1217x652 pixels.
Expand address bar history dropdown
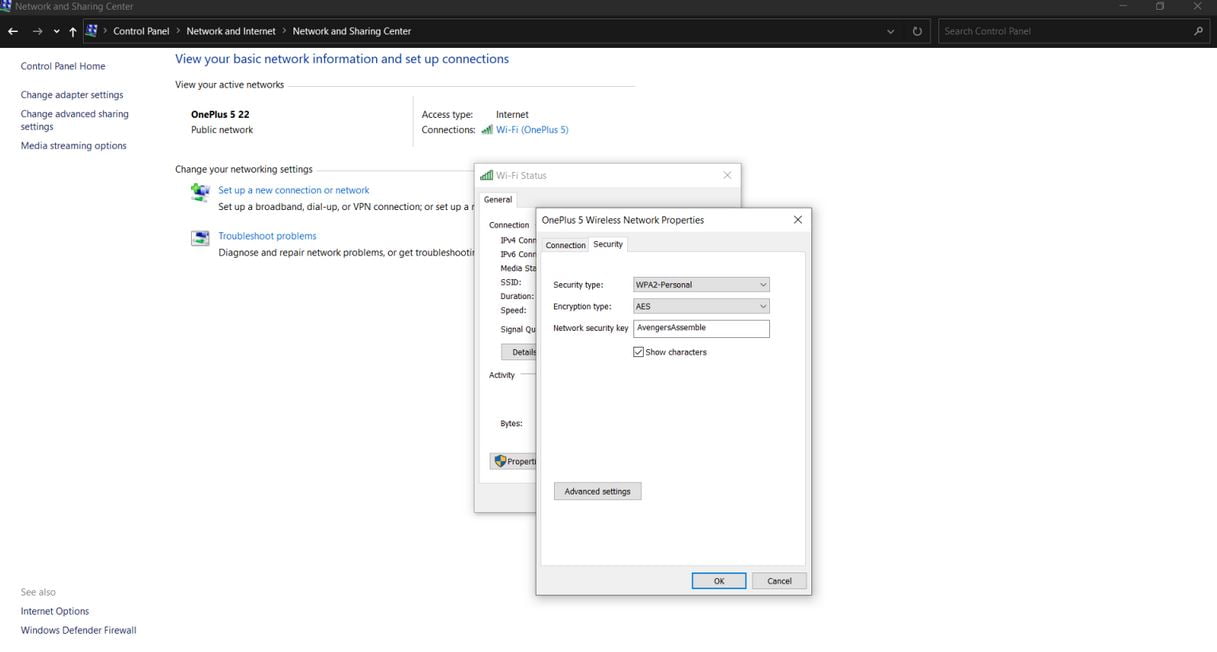click(x=891, y=31)
